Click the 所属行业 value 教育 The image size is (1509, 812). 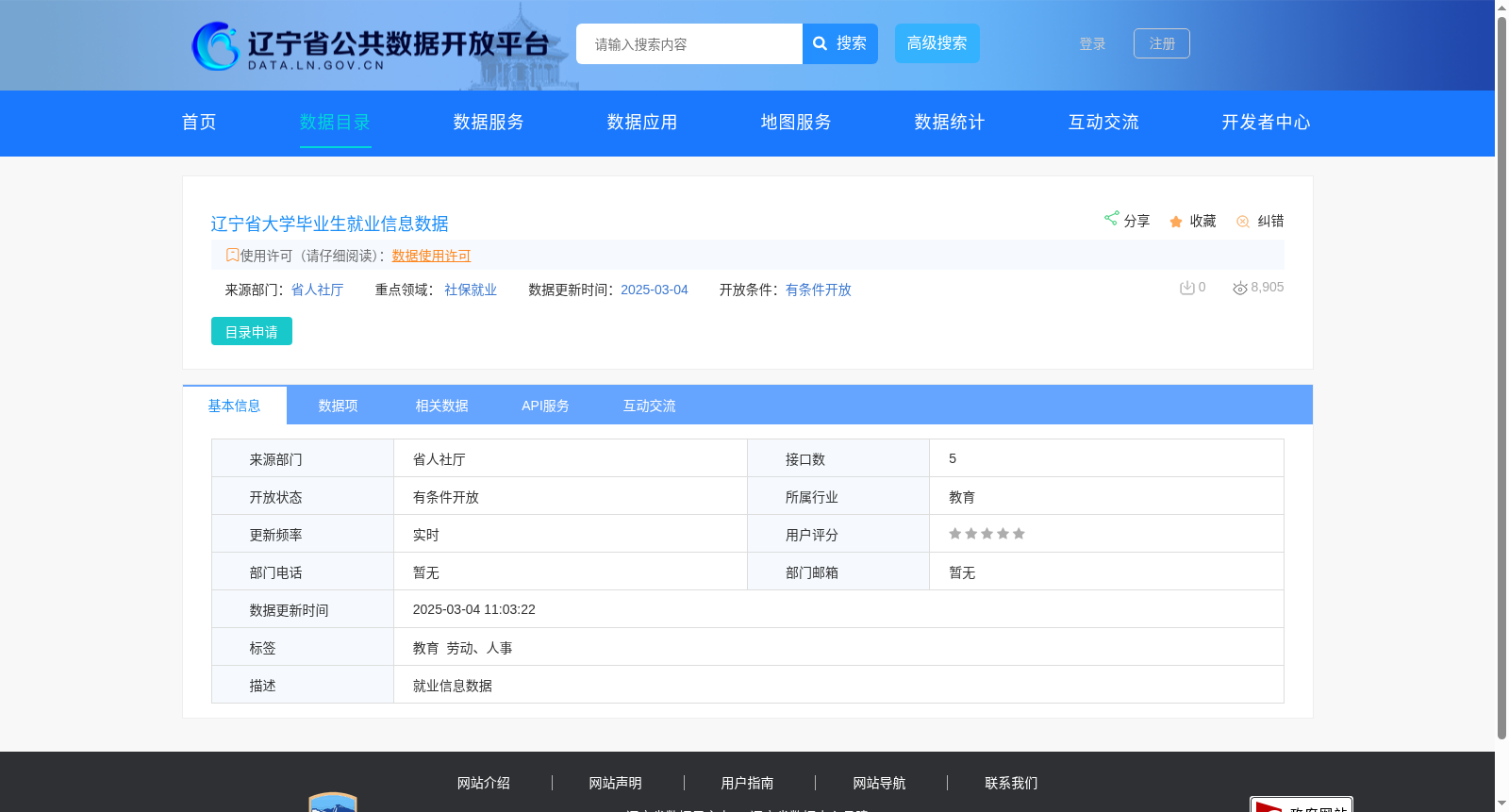962,497
